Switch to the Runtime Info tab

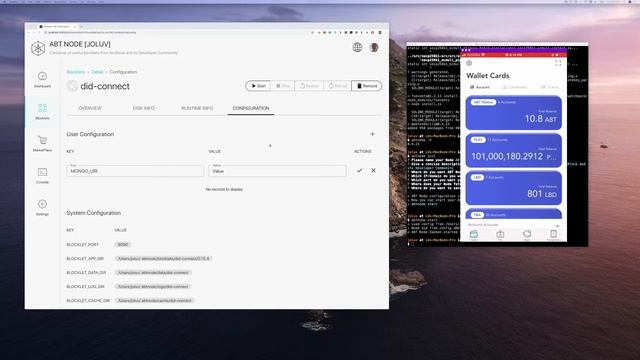click(197, 108)
